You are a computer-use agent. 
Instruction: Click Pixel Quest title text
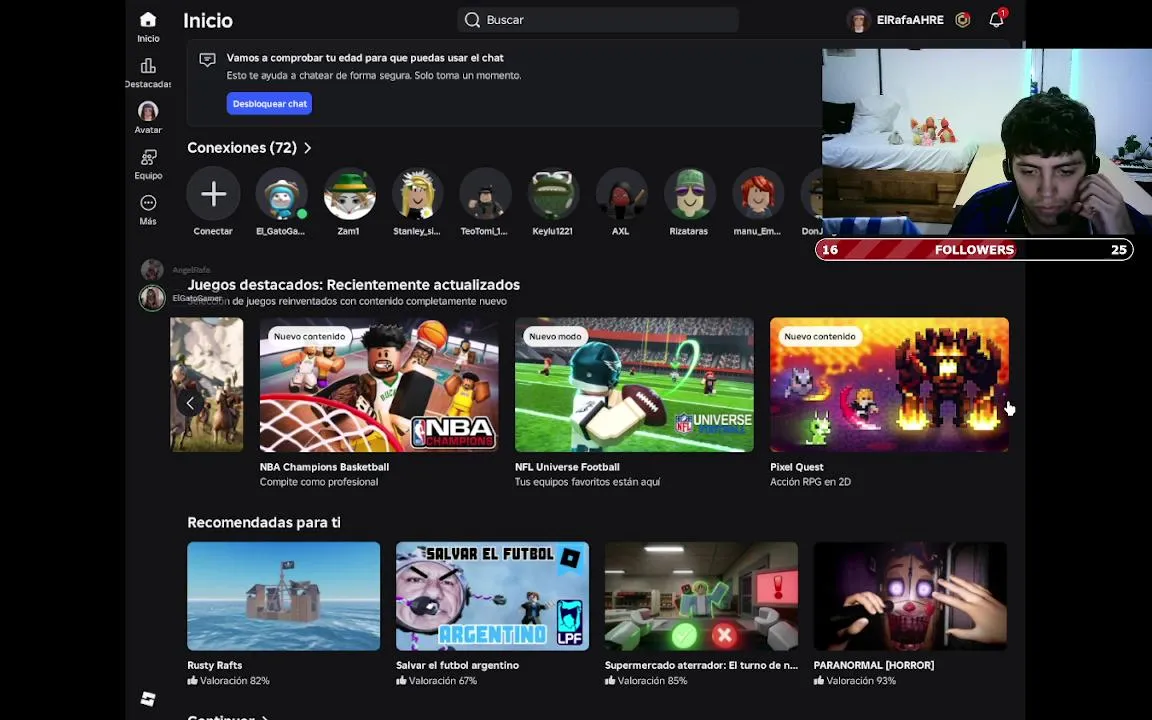click(796, 467)
